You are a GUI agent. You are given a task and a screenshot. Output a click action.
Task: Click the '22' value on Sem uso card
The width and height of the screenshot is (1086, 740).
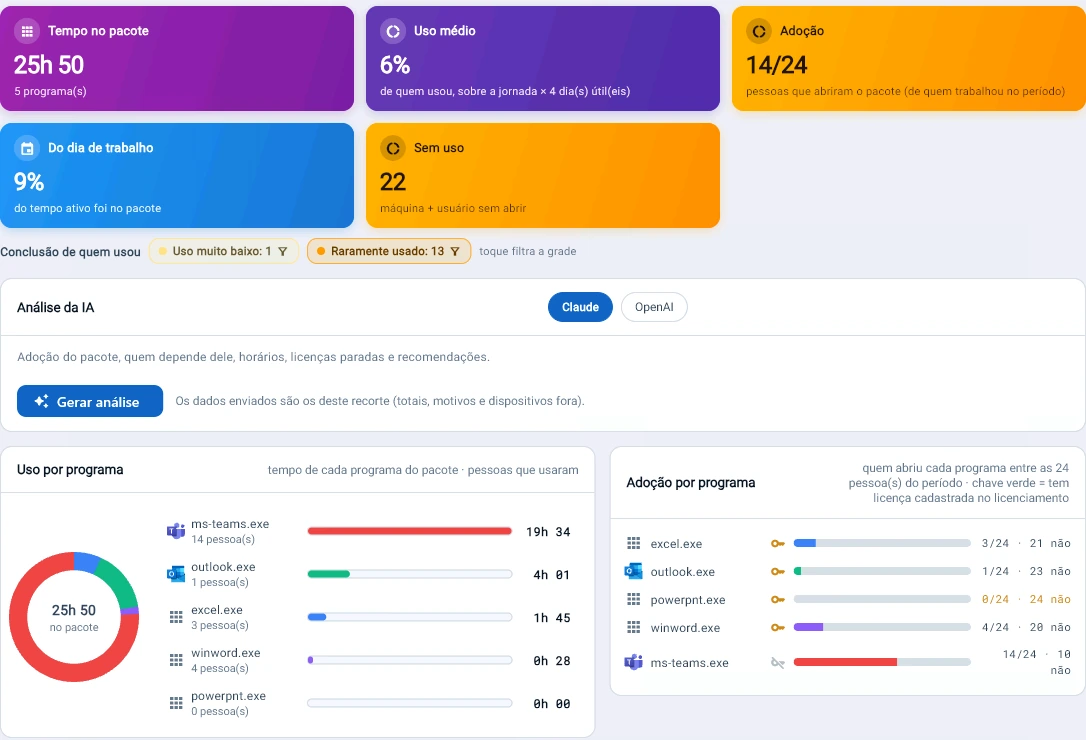coord(393,182)
